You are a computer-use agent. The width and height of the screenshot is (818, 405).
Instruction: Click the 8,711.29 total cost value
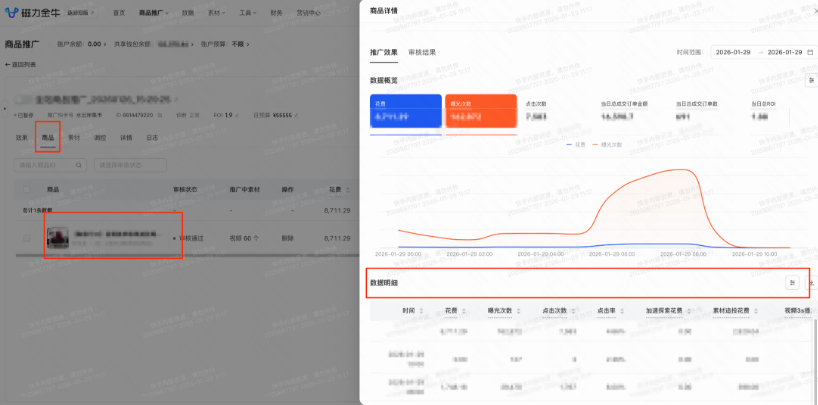click(336, 210)
